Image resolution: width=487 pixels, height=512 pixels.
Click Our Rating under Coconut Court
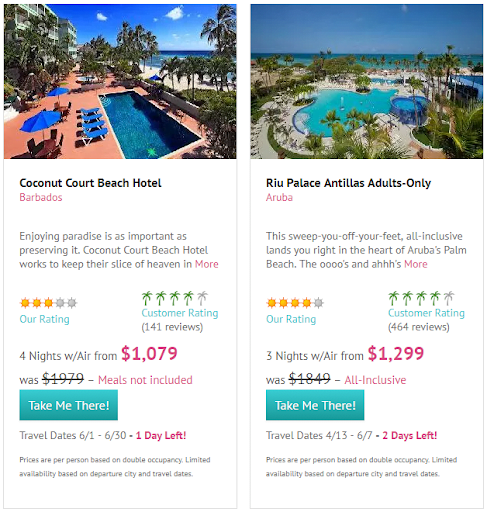click(44, 319)
